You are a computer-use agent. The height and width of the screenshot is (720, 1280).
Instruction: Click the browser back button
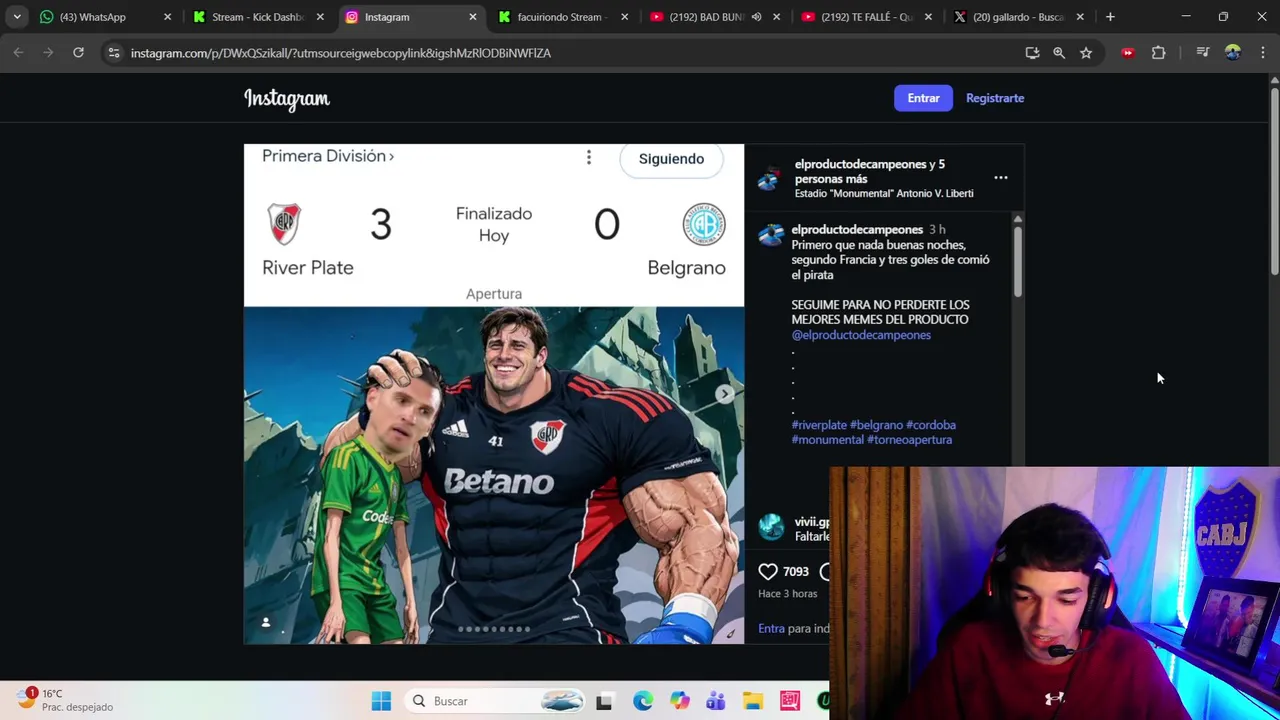18,53
